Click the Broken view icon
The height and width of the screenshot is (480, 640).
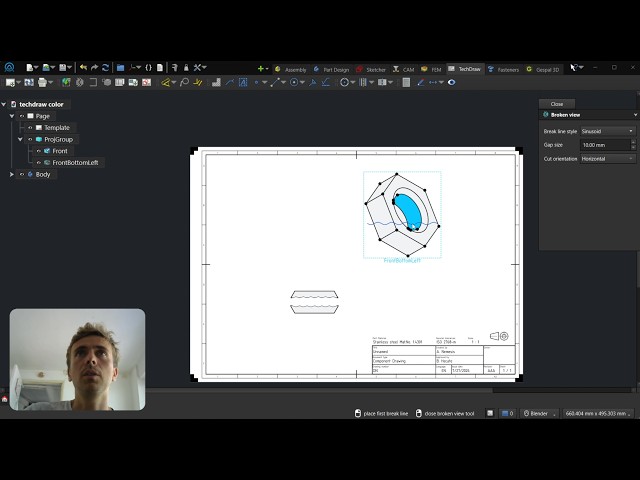point(80,82)
